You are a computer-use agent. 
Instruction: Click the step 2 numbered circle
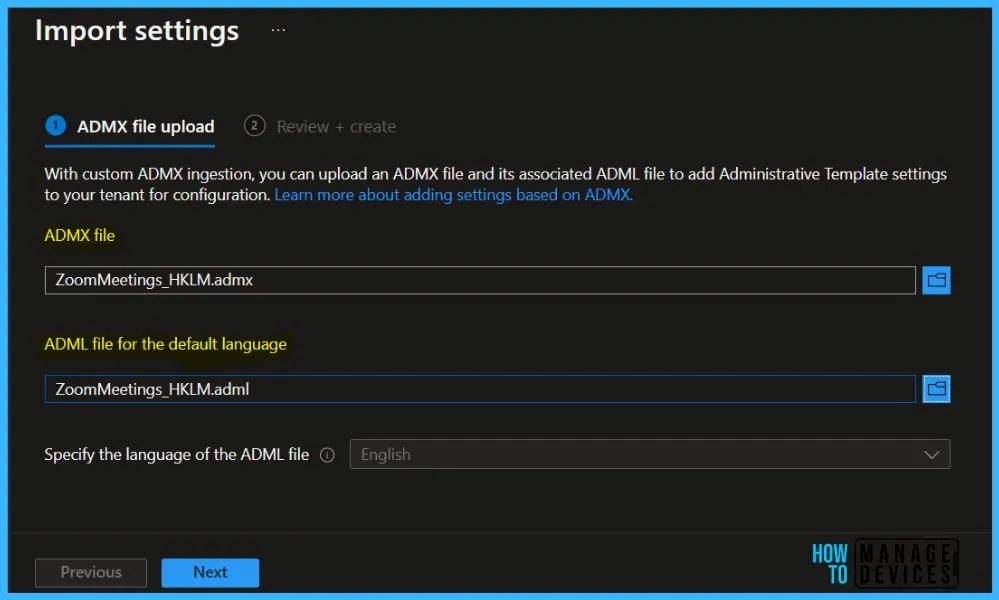click(254, 126)
